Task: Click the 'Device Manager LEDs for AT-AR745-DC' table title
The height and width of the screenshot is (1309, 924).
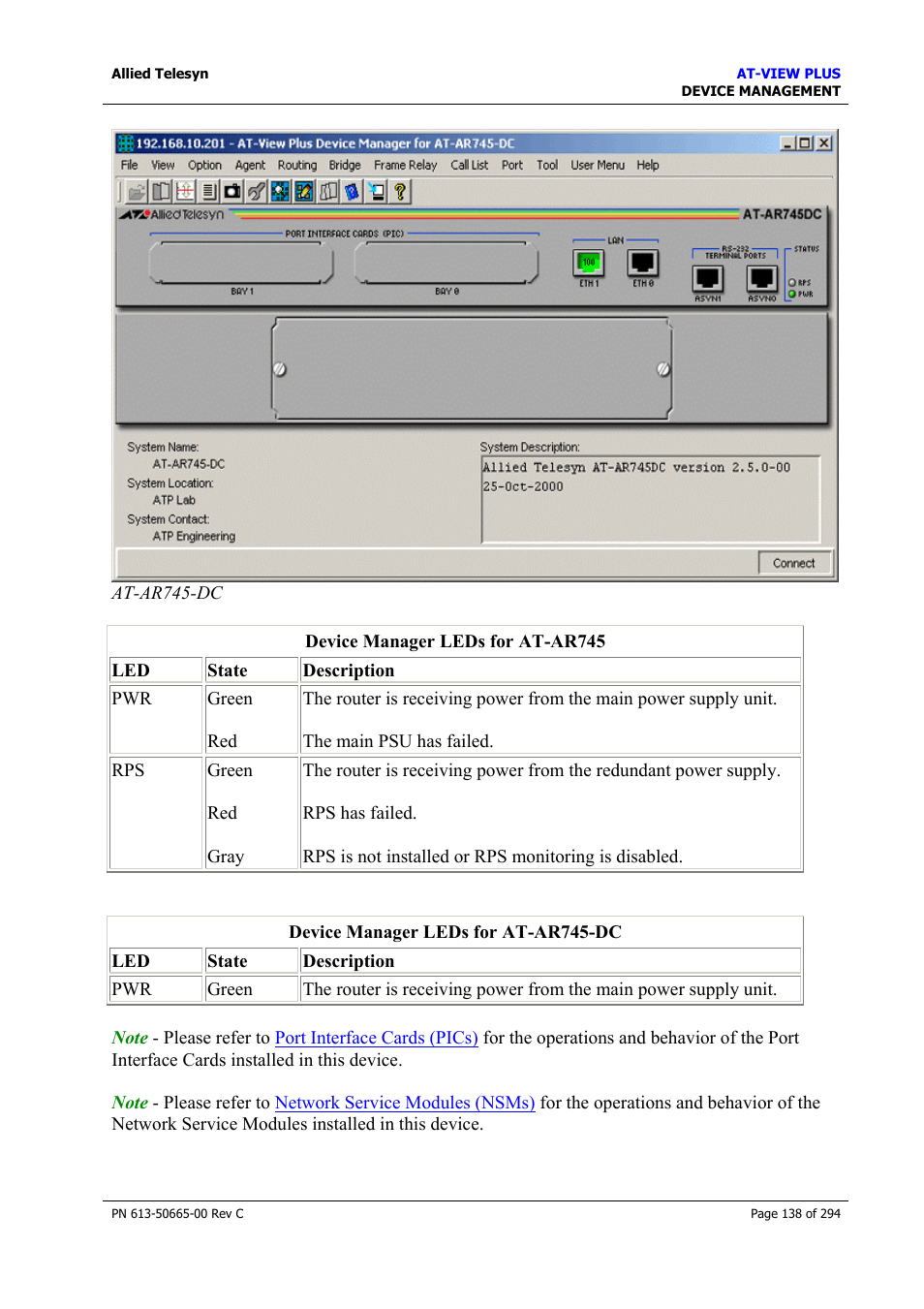Action: (455, 932)
